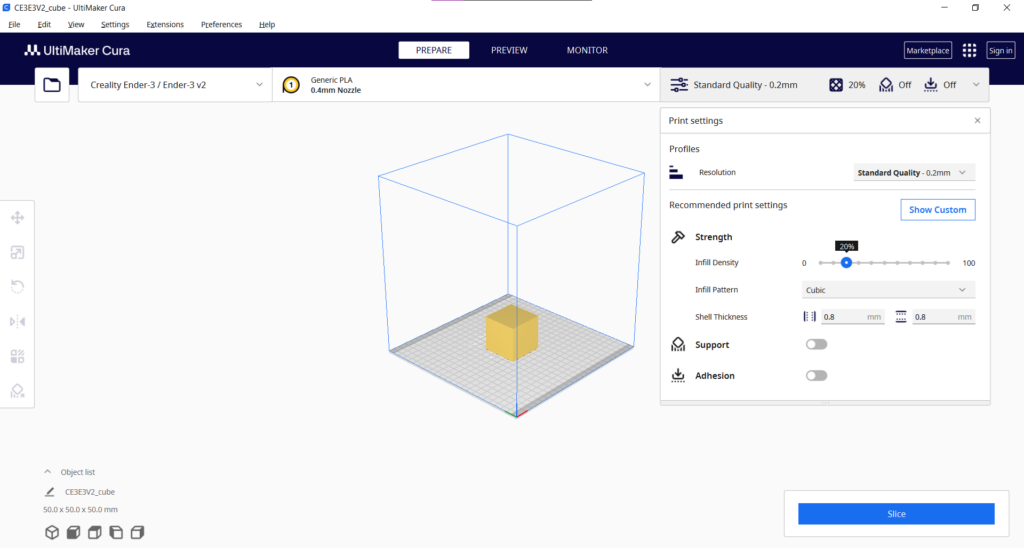The height and width of the screenshot is (548, 1024).
Task: Toggle the Support switch on
Action: 816,344
